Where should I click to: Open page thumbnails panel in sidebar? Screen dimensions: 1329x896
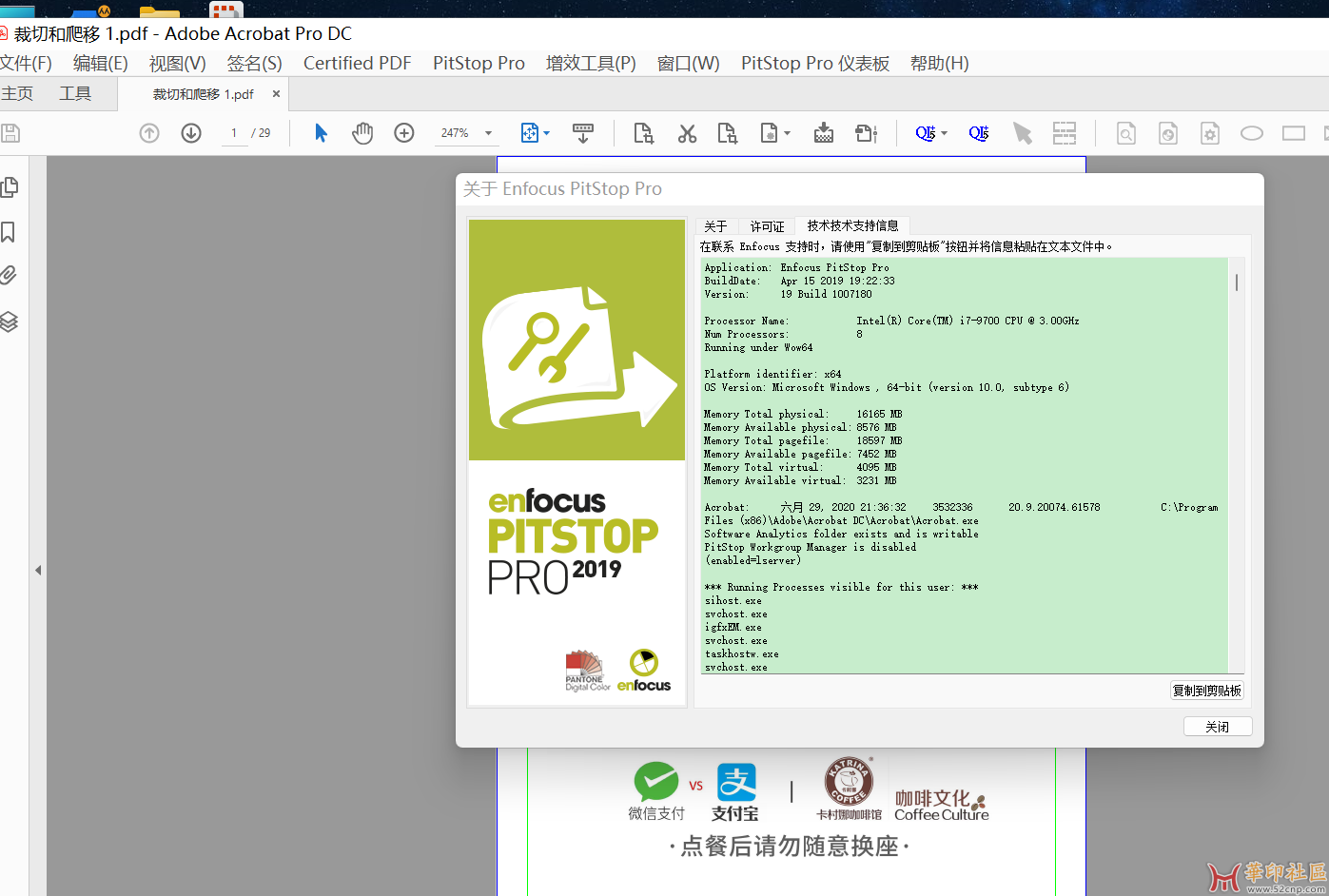coord(10,187)
